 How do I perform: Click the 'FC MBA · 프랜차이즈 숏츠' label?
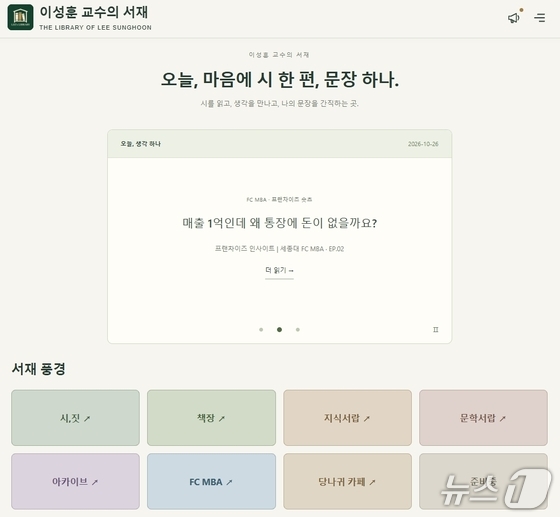[x=279, y=200]
